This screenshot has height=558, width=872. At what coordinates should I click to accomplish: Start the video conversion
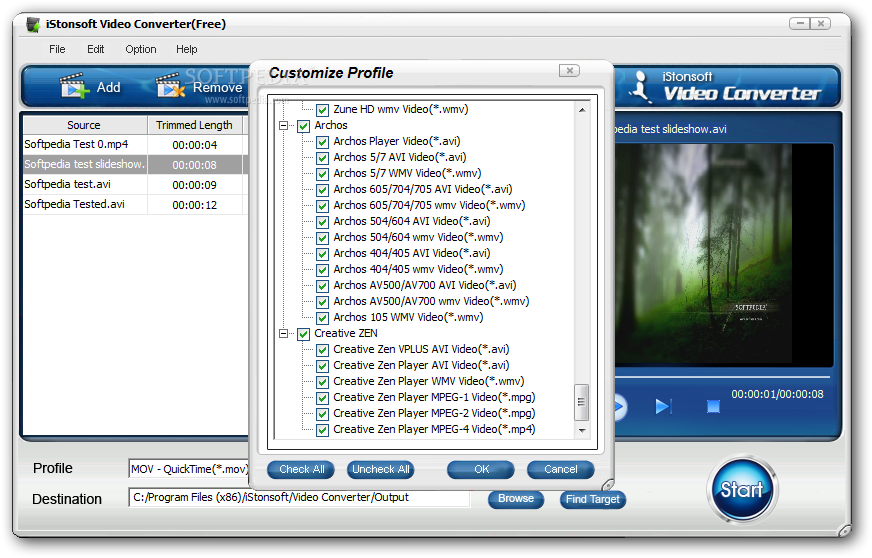[742, 490]
